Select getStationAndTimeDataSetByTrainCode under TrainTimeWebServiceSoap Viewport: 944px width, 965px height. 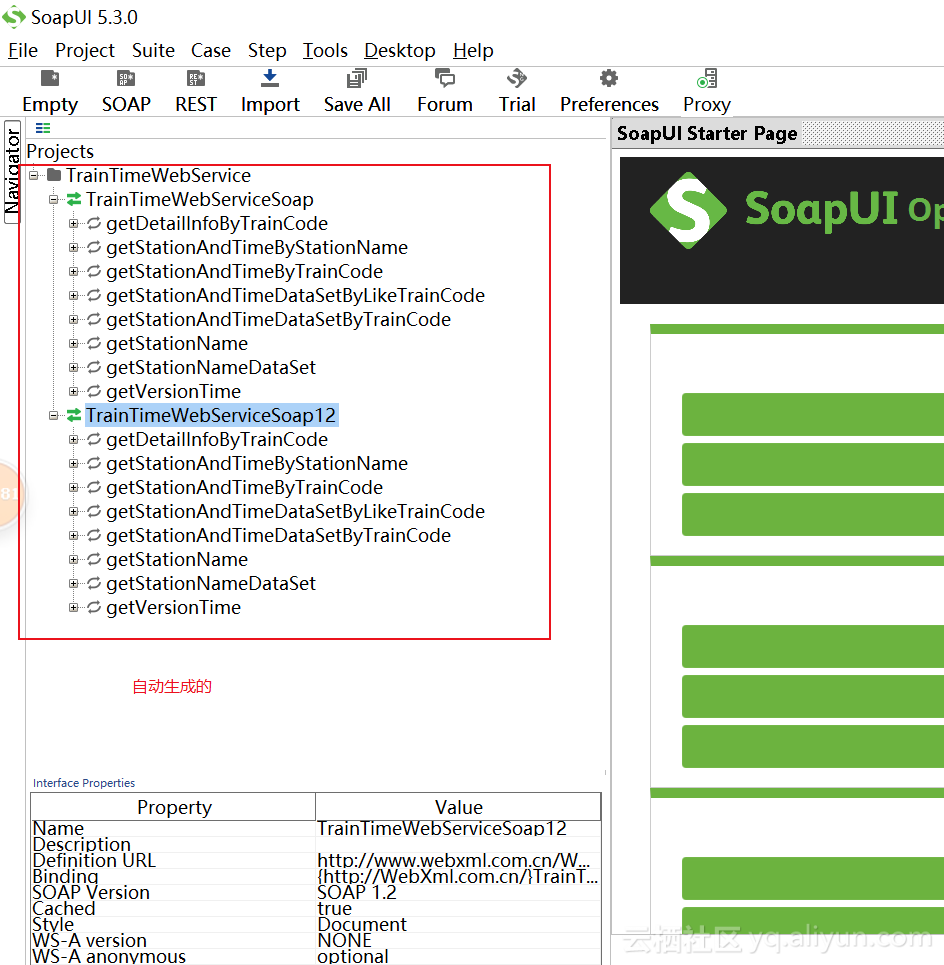click(278, 319)
